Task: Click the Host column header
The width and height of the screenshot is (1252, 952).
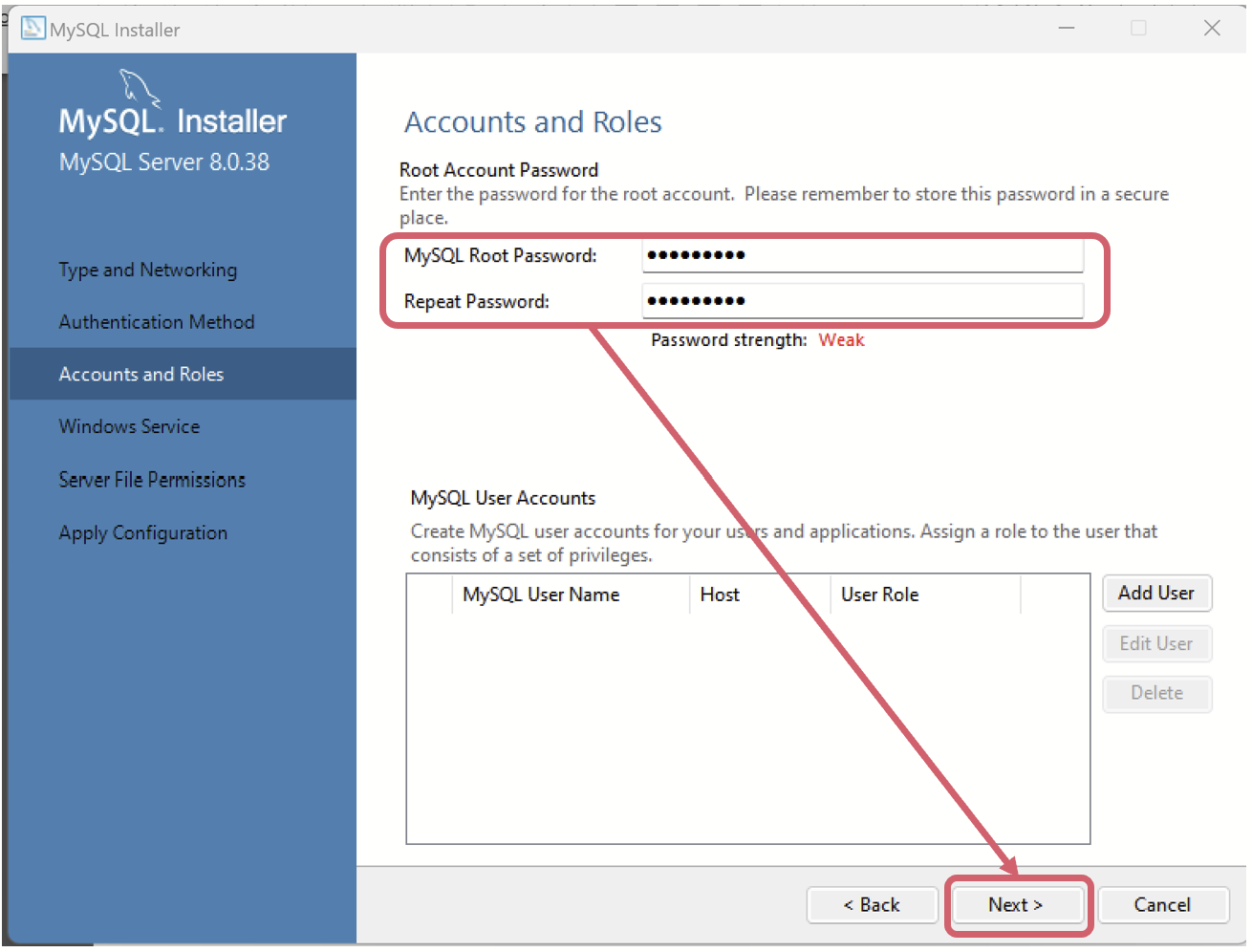Action: (759, 595)
